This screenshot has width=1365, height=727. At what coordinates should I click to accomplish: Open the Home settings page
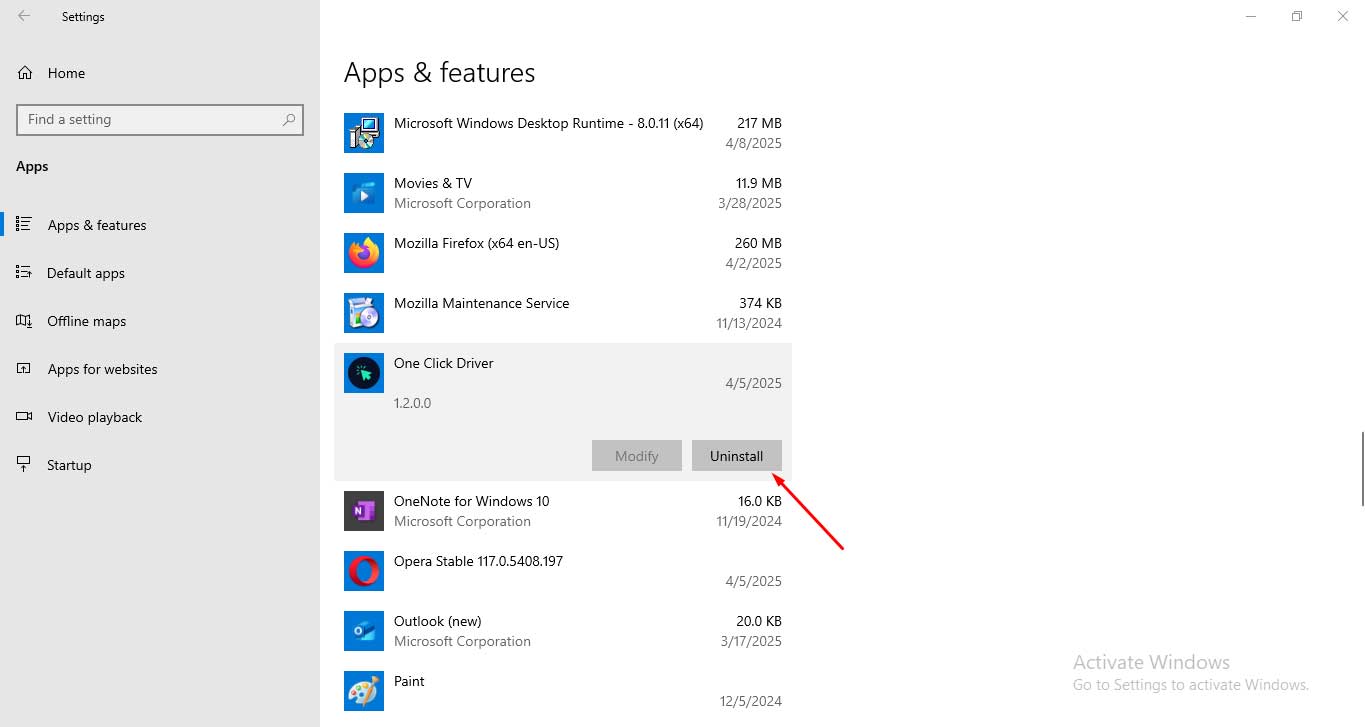coord(66,73)
